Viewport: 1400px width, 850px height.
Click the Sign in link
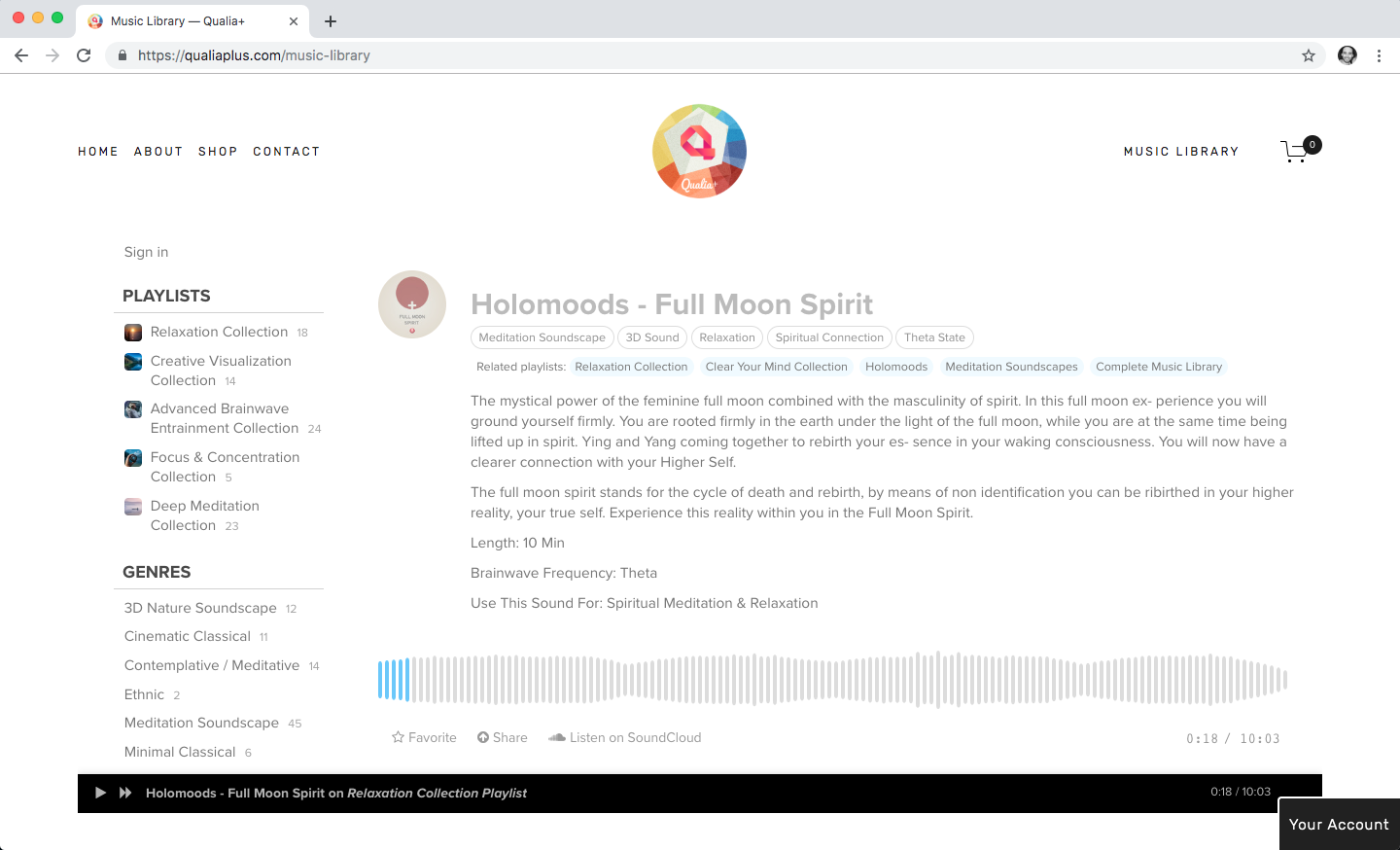pyautogui.click(x=146, y=252)
